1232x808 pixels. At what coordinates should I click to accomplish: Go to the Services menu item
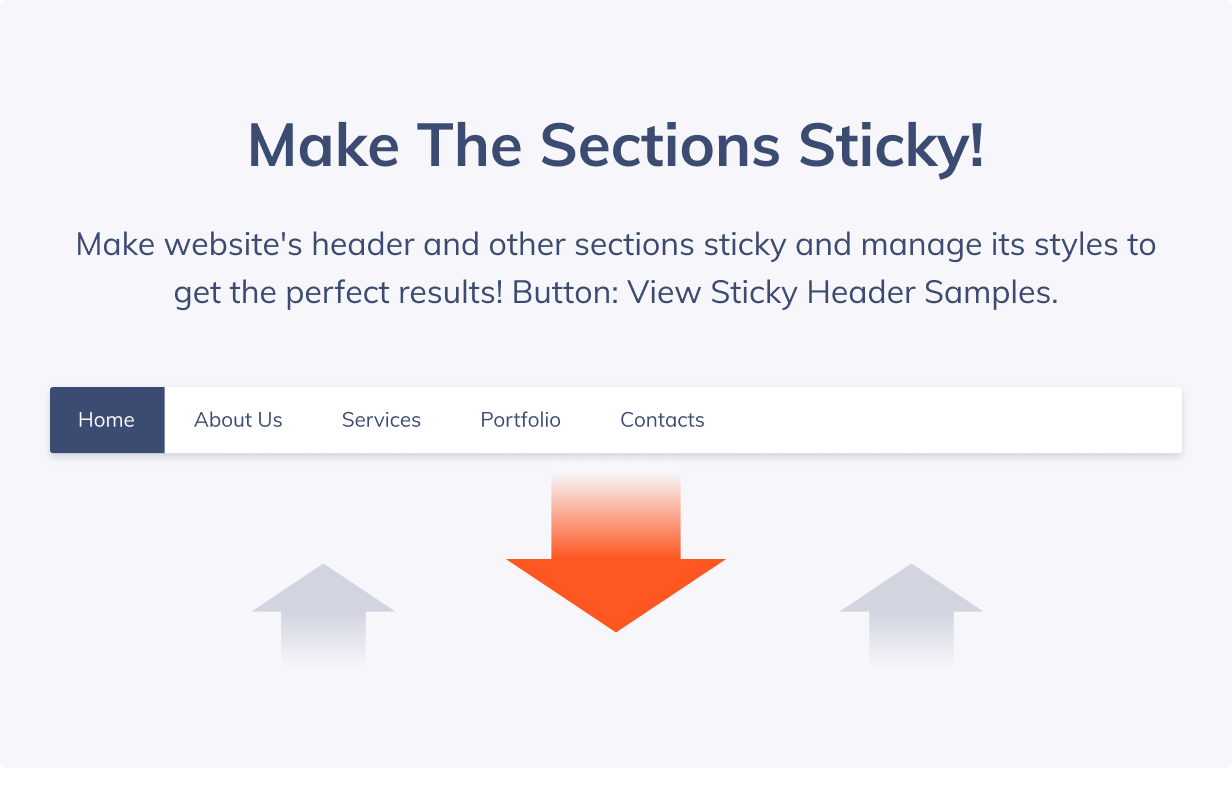[x=381, y=420]
